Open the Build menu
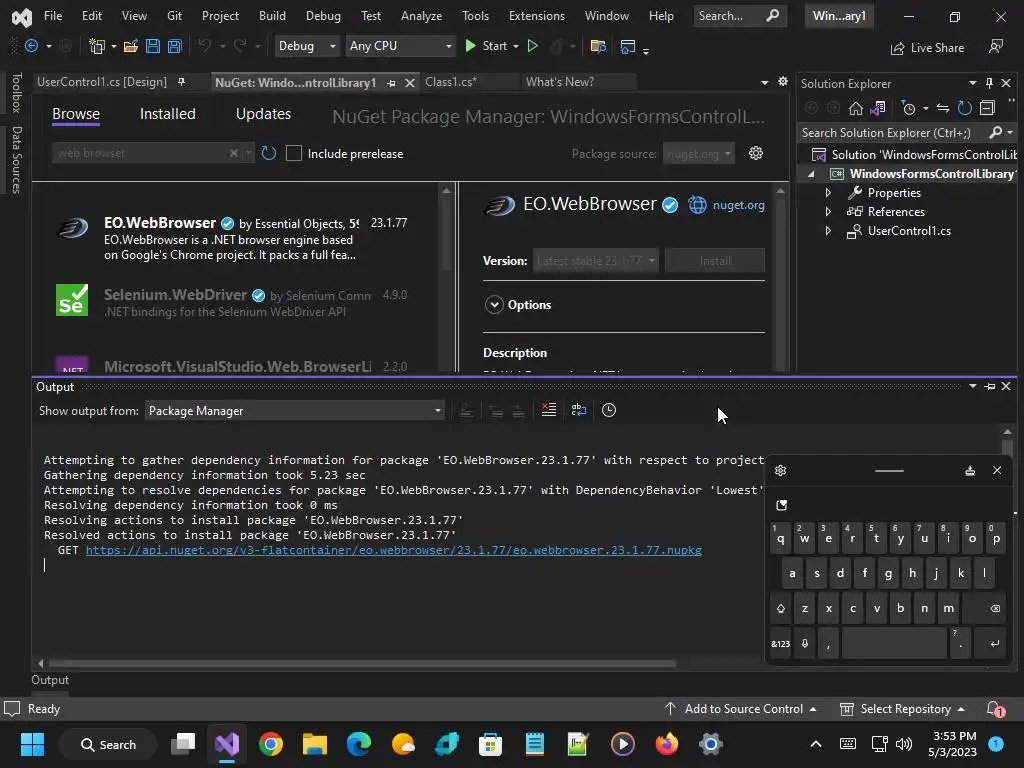The image size is (1024, 768). [272, 16]
